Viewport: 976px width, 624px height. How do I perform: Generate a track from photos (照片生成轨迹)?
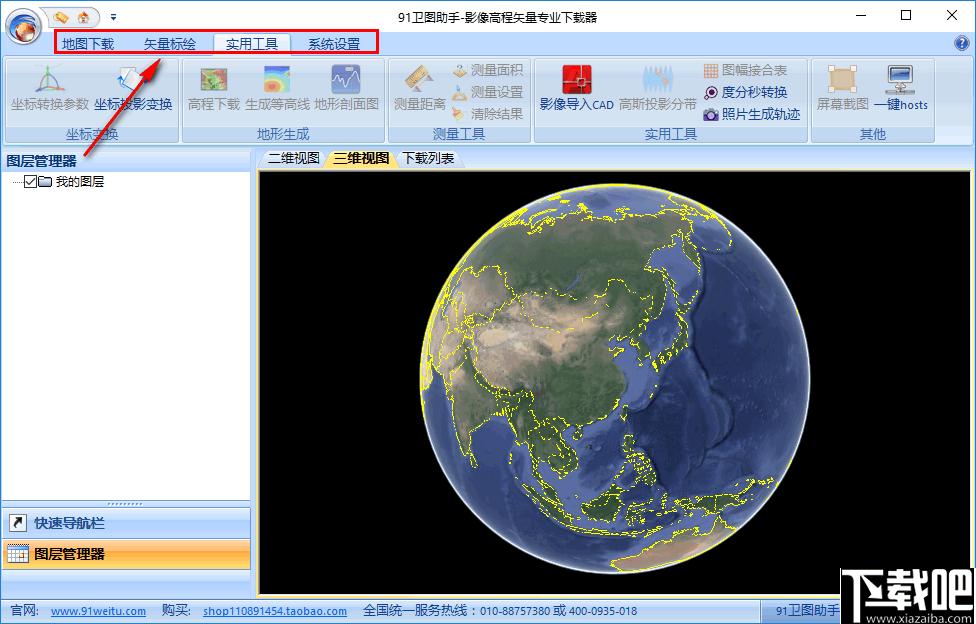click(x=751, y=114)
